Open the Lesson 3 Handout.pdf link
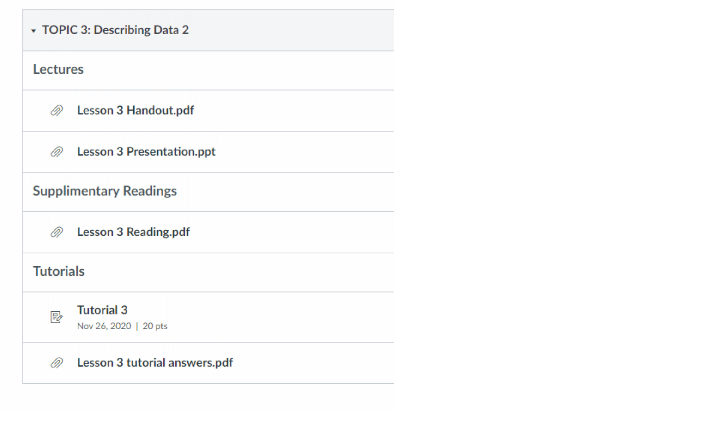The width and height of the screenshot is (705, 444). [135, 111]
